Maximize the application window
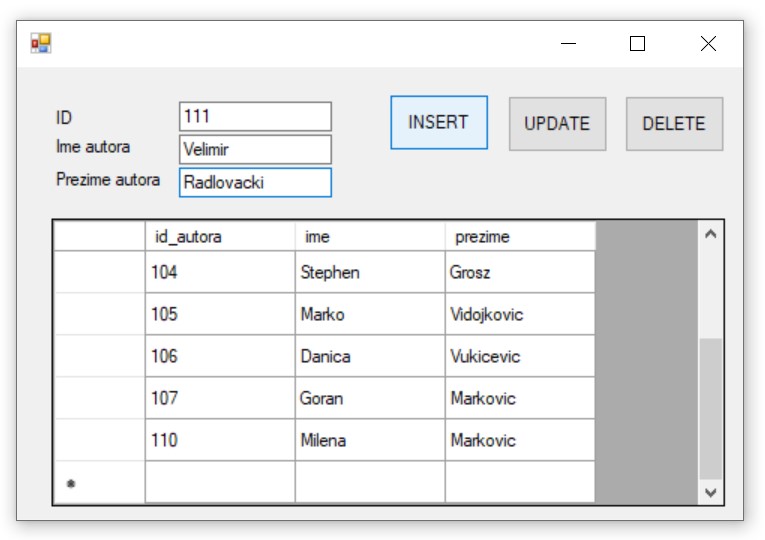 [x=637, y=43]
